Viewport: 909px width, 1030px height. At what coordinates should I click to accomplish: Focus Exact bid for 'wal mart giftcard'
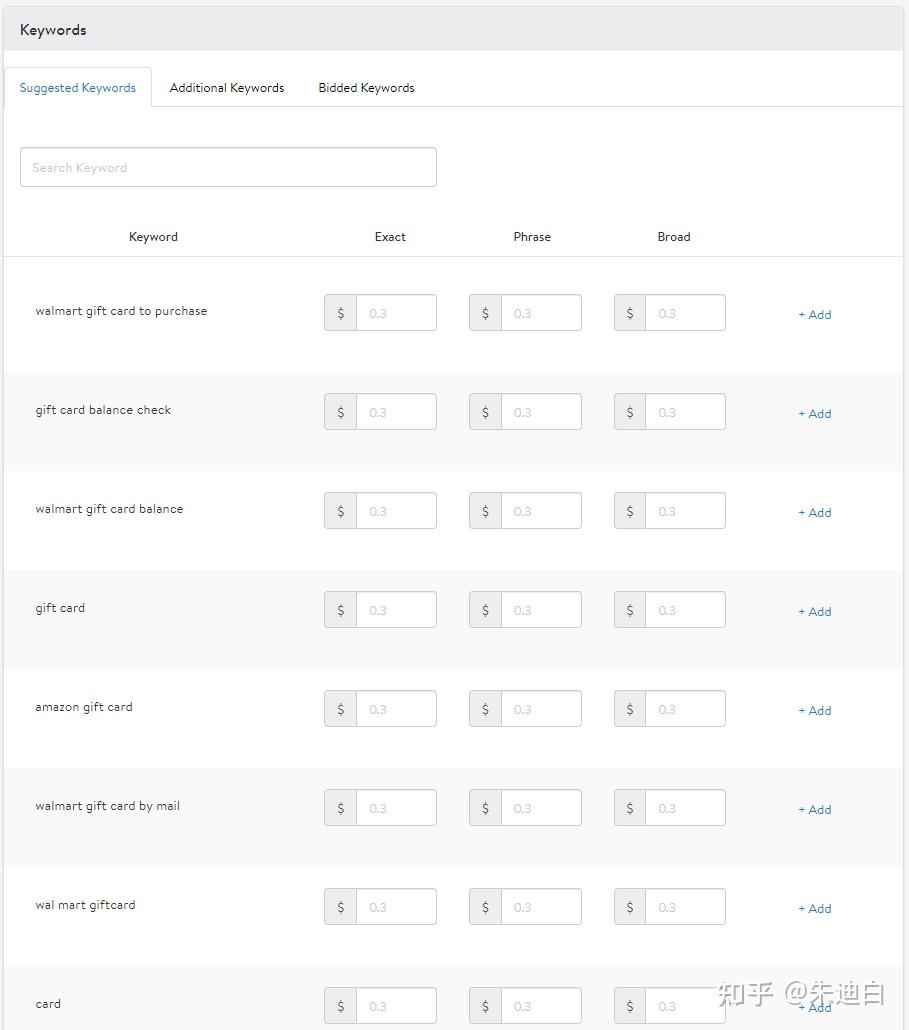396,907
